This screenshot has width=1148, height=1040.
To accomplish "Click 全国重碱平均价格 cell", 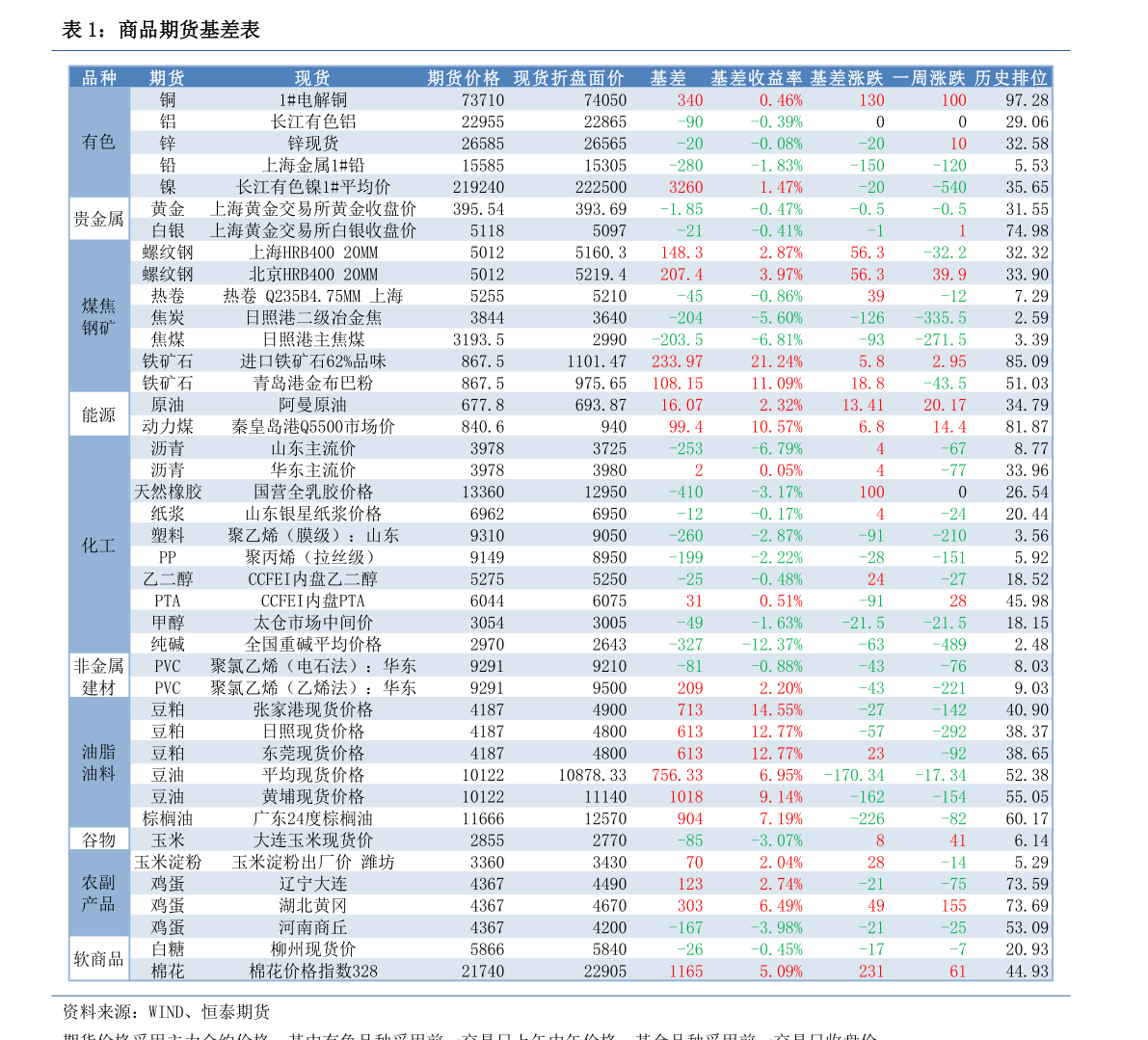I will pos(312,645).
